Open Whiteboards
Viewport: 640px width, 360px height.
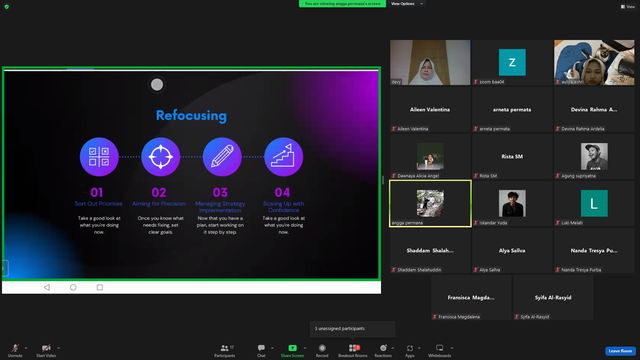(440, 350)
